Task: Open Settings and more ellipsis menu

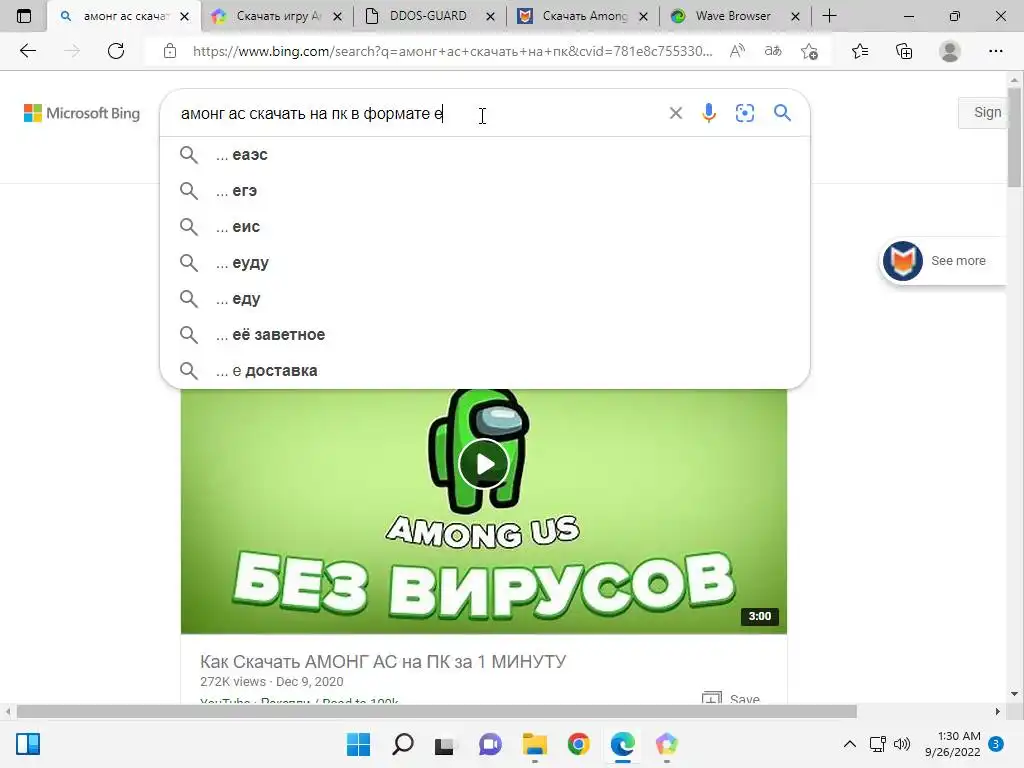Action: [995, 51]
